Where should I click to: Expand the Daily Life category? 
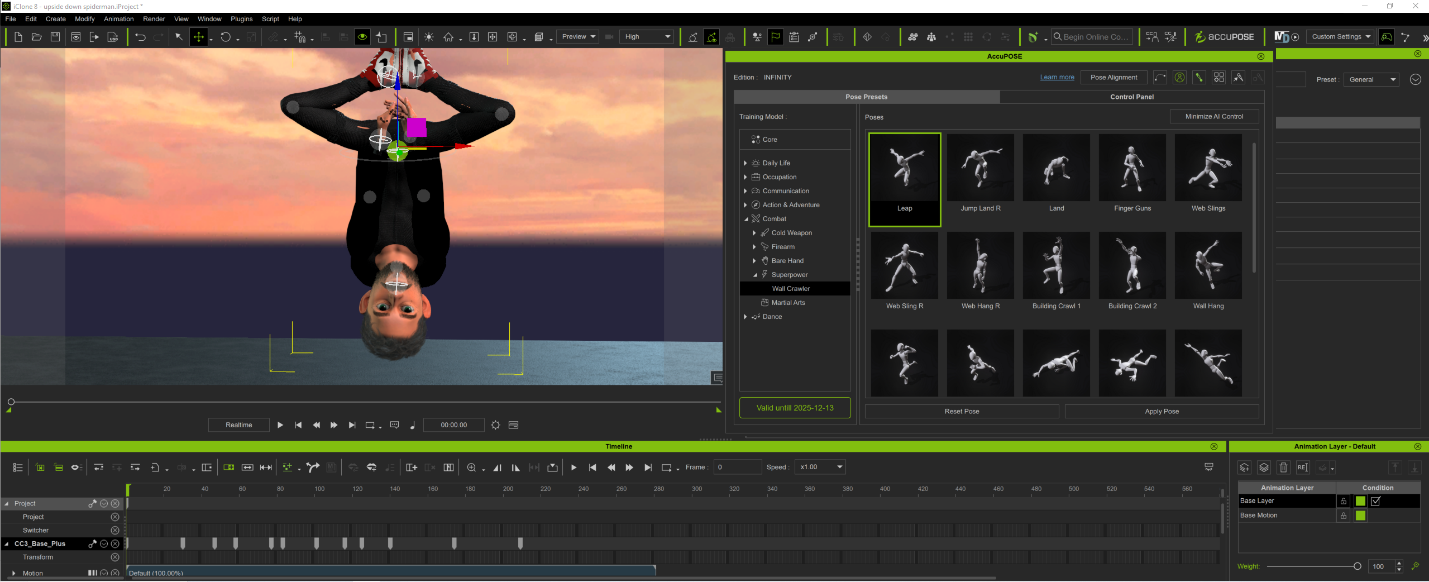pos(745,163)
